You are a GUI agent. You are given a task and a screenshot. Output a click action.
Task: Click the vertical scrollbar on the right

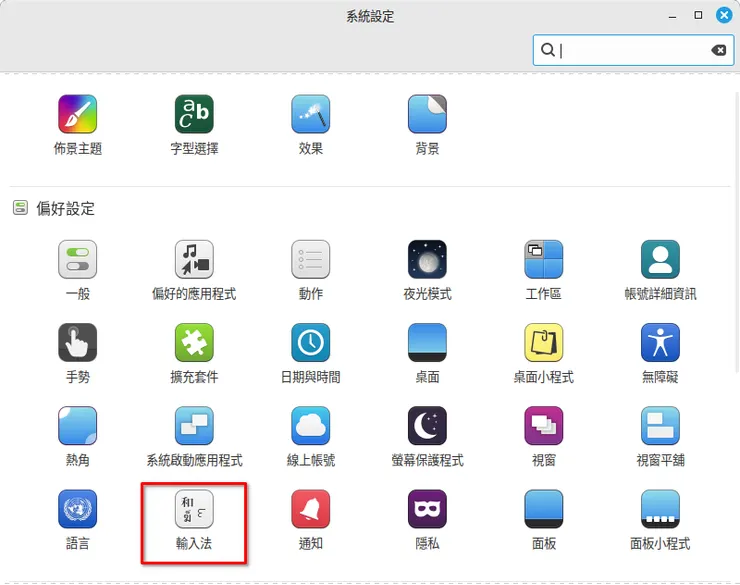pos(737,231)
